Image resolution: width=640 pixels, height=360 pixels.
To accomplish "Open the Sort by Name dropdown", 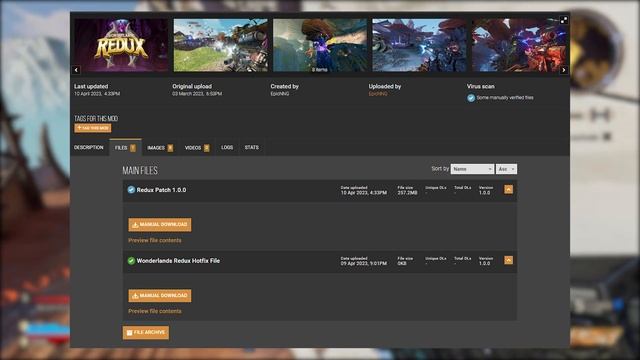I will pos(472,169).
